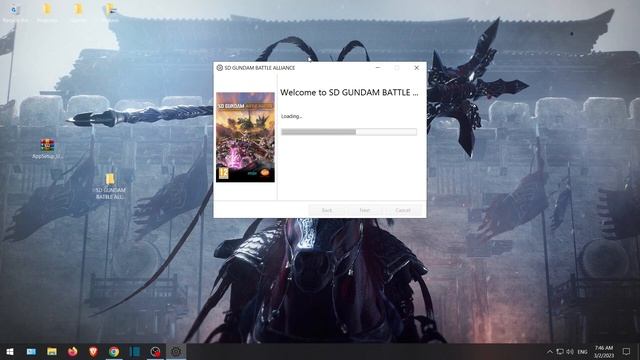Click the installer window title icon
The width and height of the screenshot is (640, 360).
(220, 68)
